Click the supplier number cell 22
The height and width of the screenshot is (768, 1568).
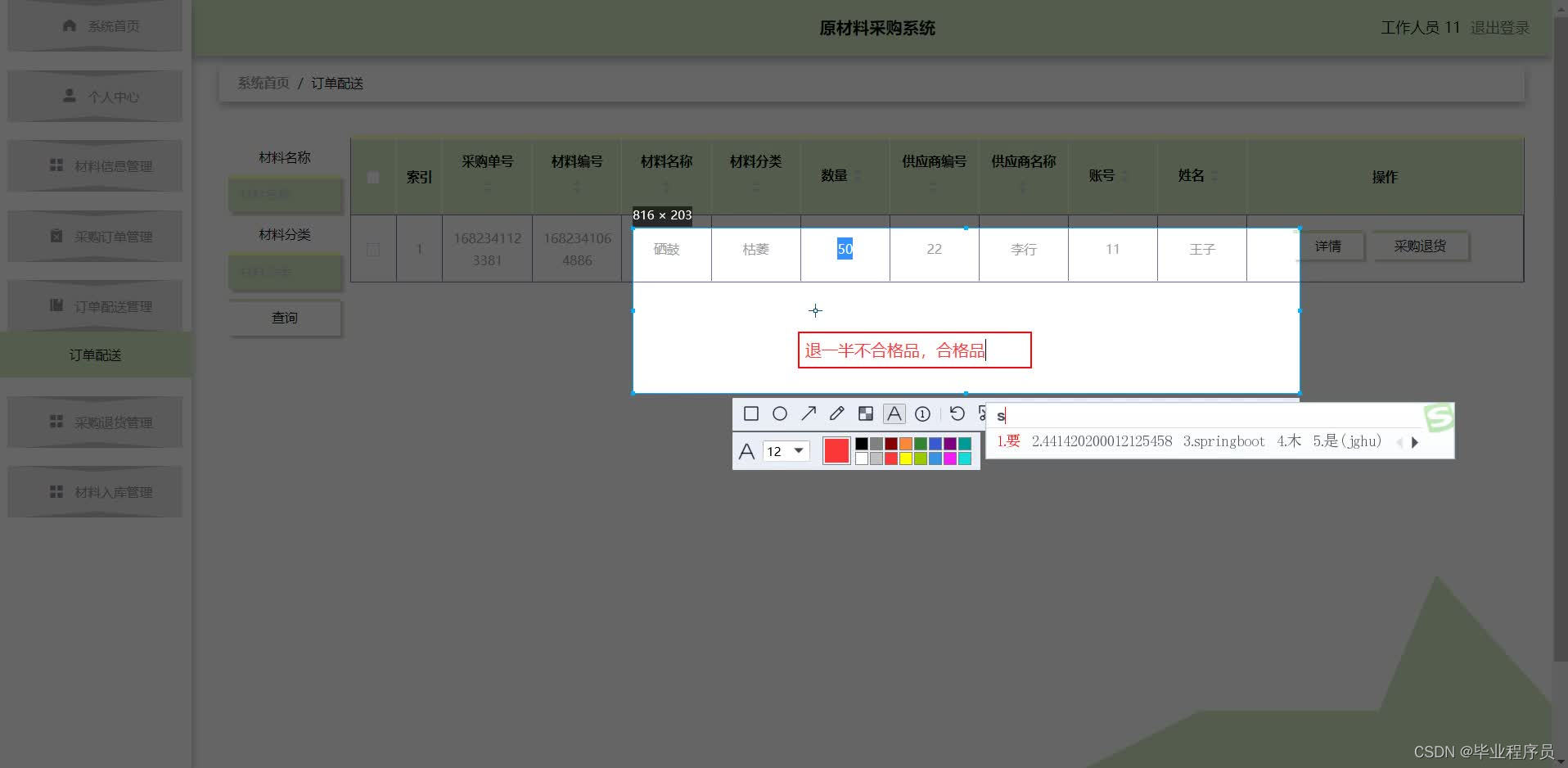(934, 249)
